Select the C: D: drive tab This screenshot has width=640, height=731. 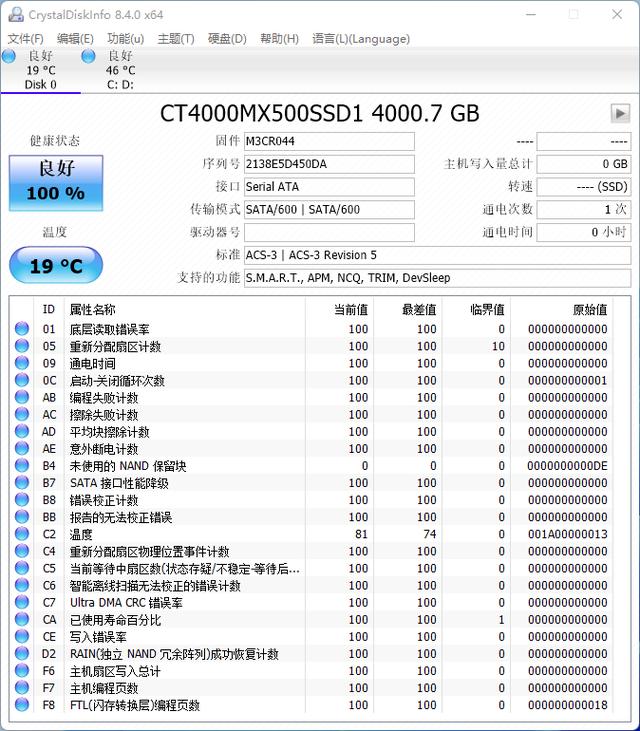tap(120, 70)
